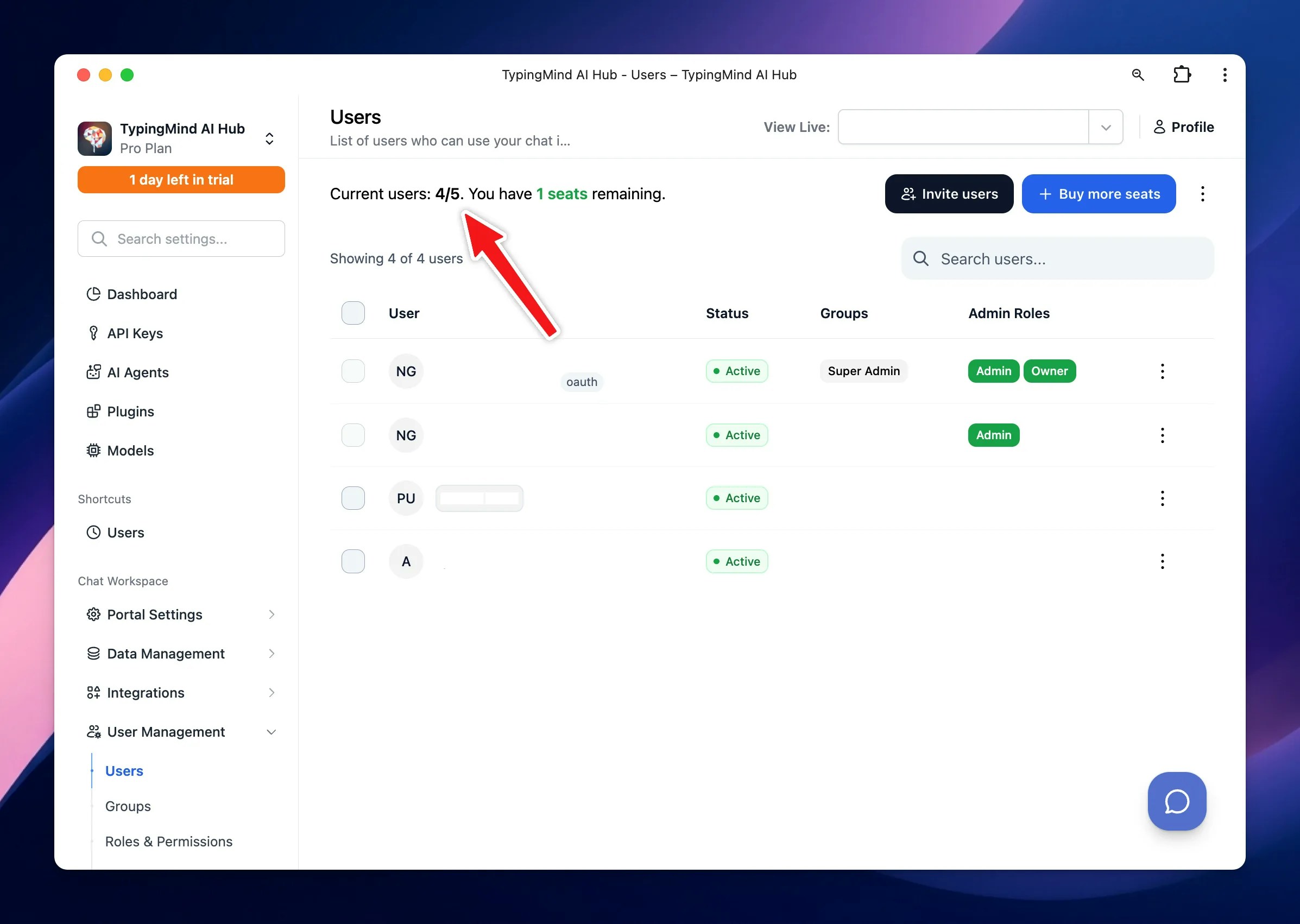Viewport: 1300px width, 924px height.
Task: Open the workspace switcher chevrons
Action: (270, 138)
